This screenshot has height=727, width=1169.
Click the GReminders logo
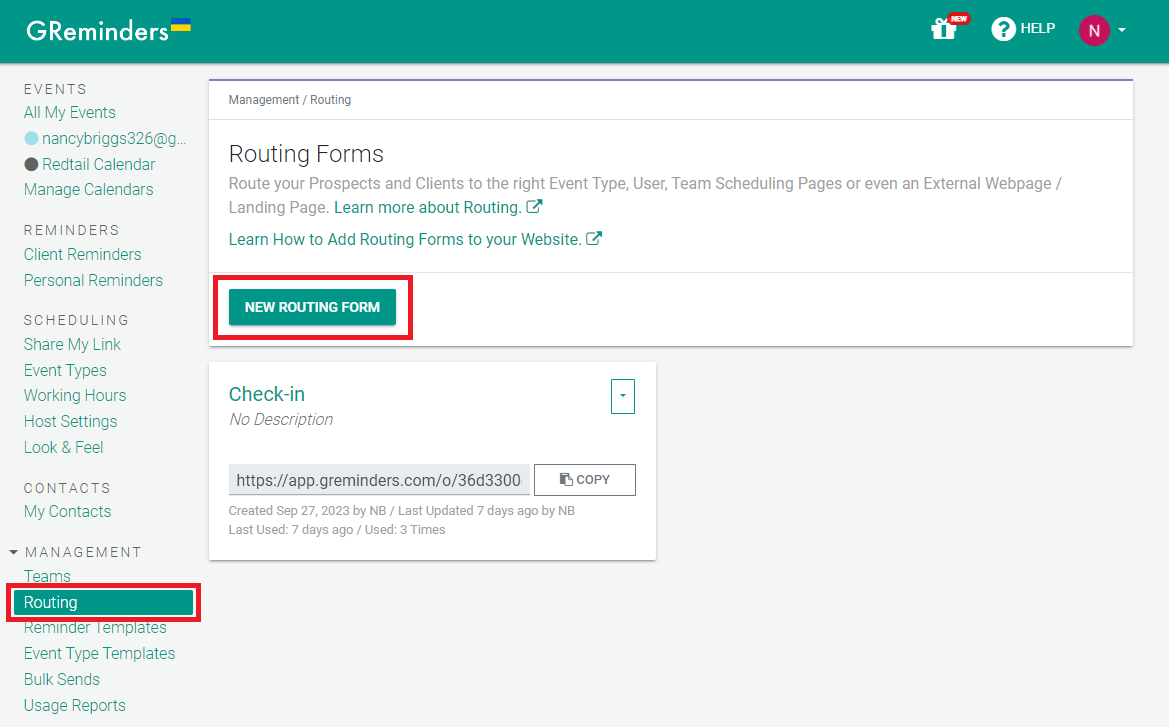tap(95, 31)
